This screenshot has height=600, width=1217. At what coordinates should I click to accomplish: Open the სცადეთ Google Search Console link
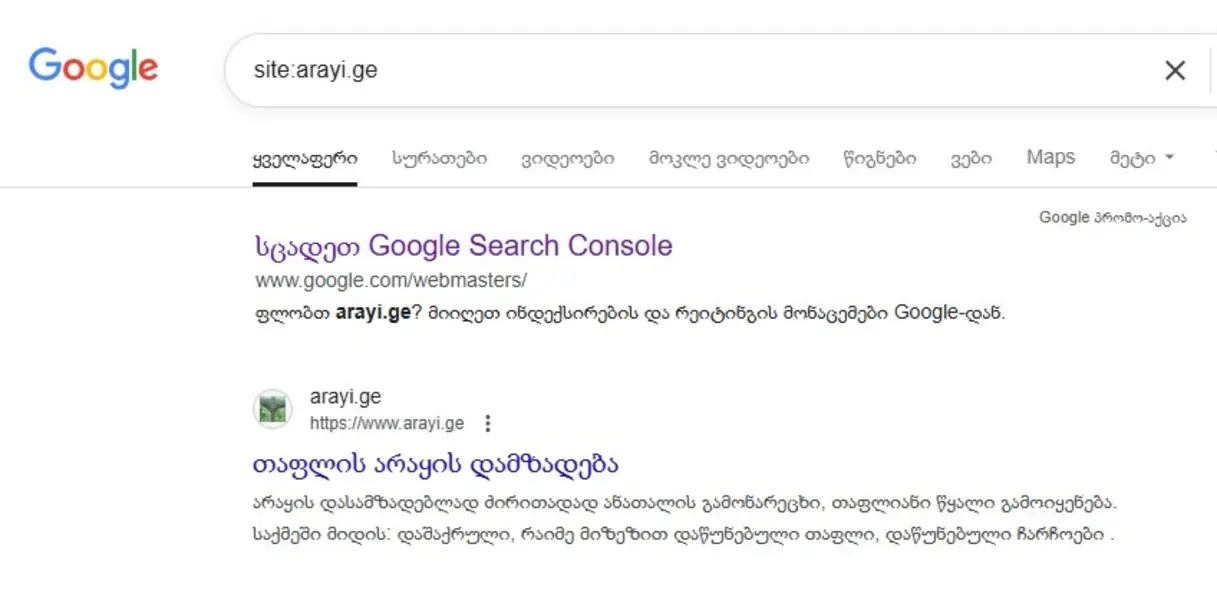click(463, 246)
